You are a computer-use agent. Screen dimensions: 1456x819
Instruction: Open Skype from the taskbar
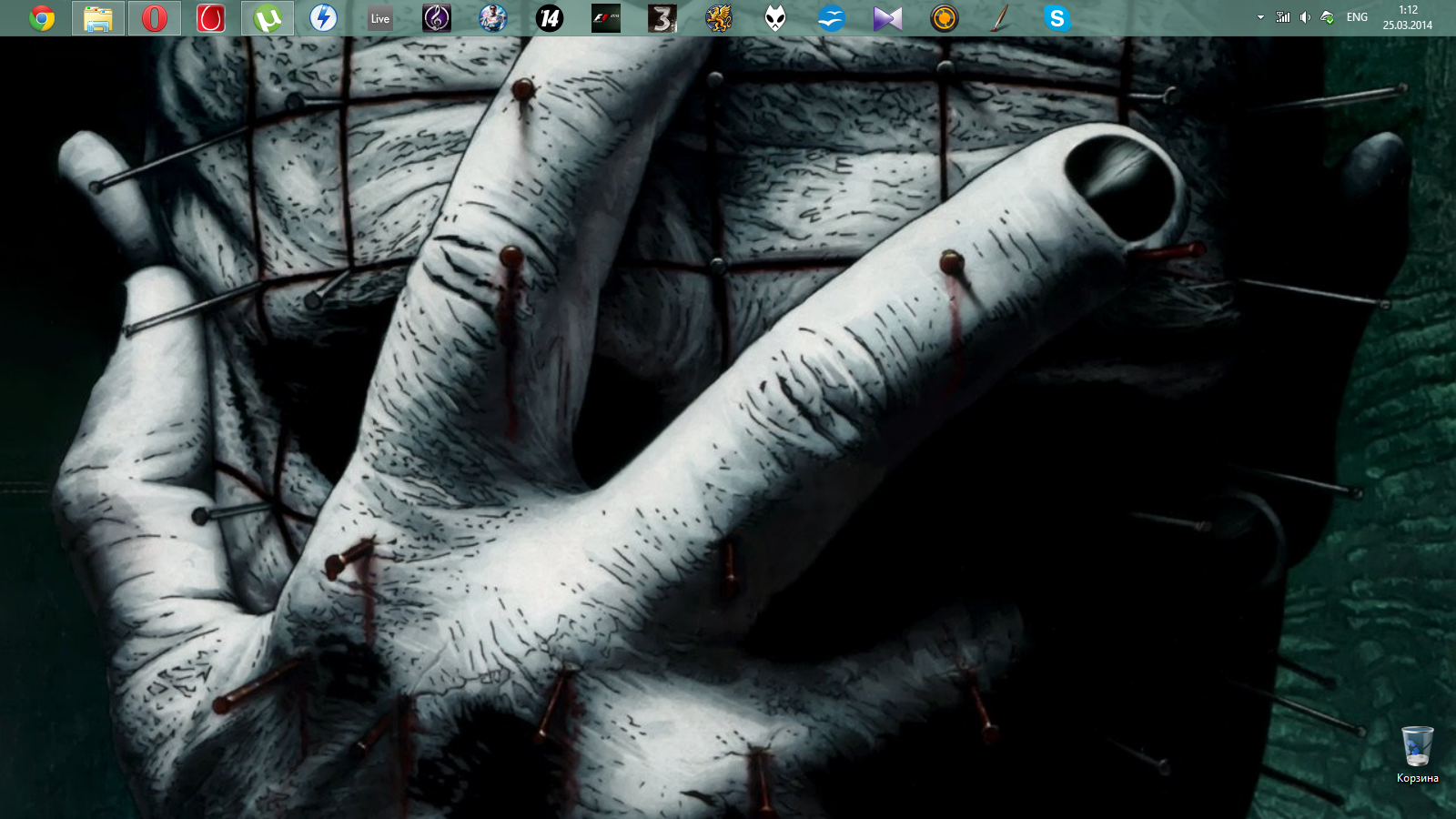pos(1057,18)
